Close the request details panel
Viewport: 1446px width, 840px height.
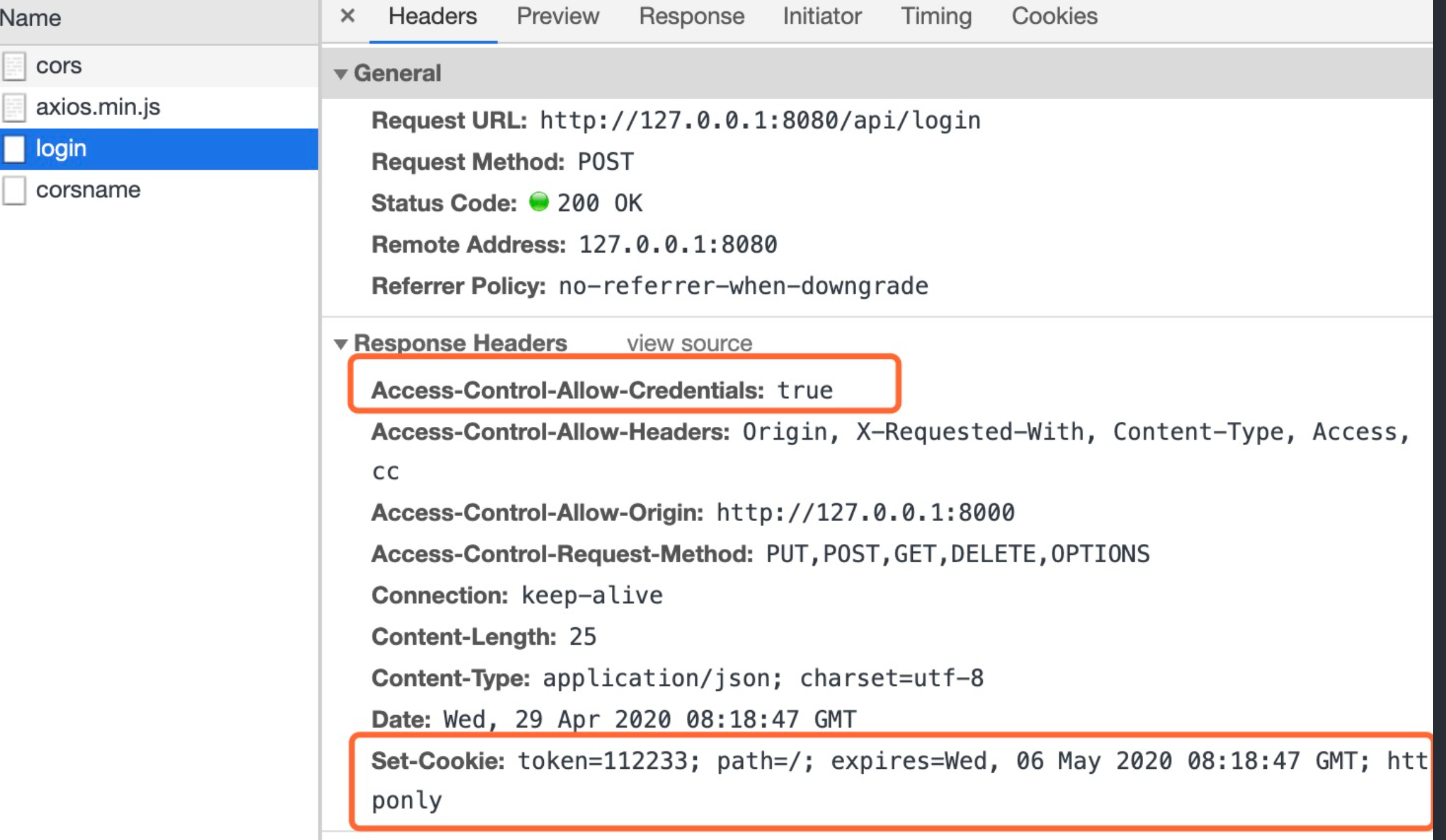point(348,16)
